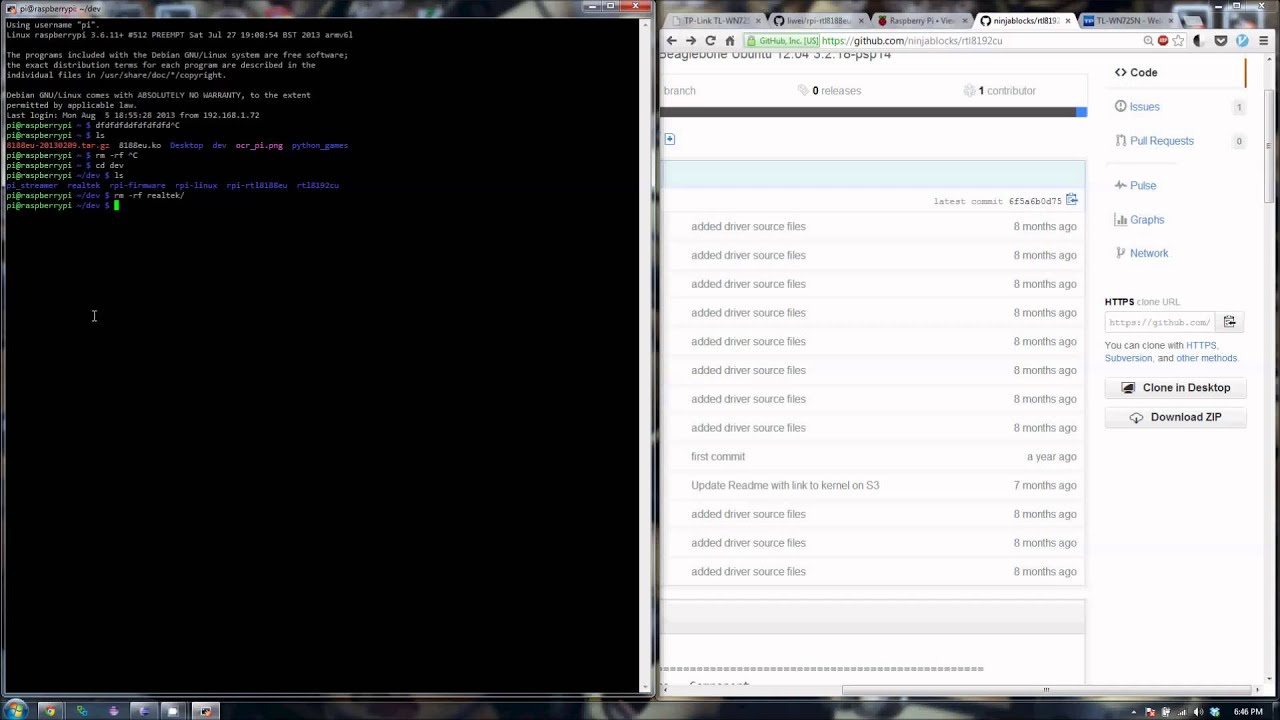Click the zoom magnifier icon in address bar
This screenshot has width=1280, height=720.
tap(1148, 41)
